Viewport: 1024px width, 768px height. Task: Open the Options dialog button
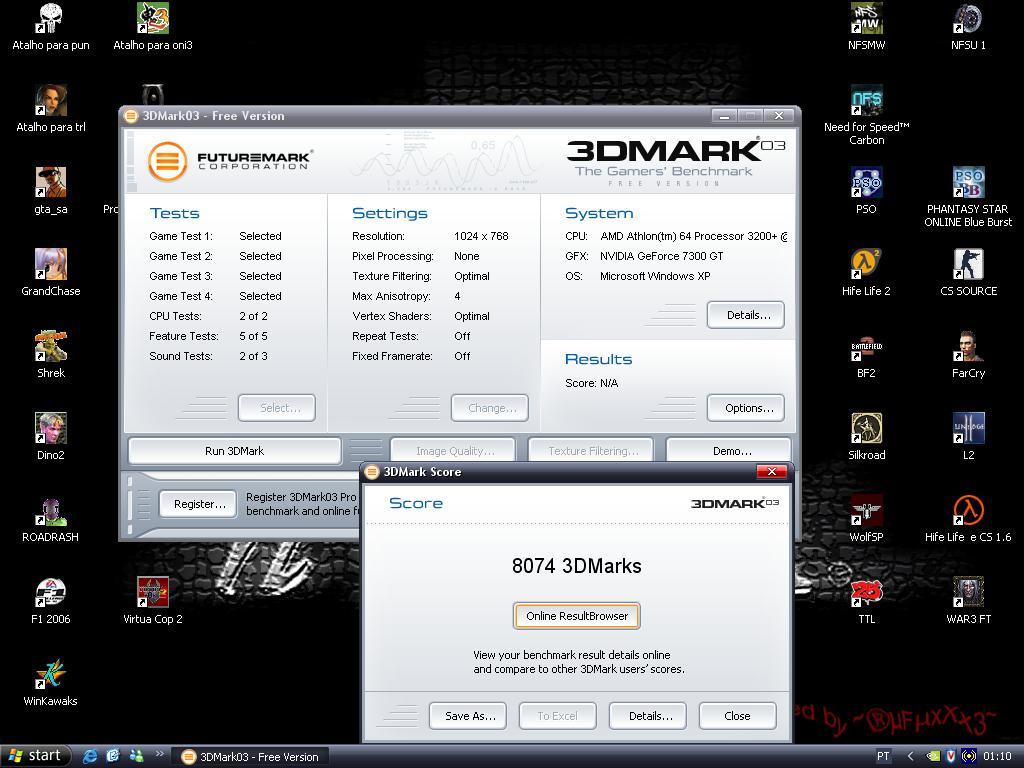[x=746, y=408]
